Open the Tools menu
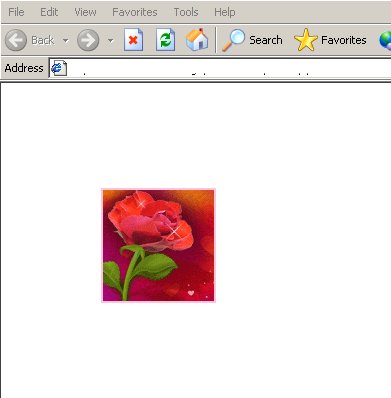391x398 pixels. (x=186, y=12)
